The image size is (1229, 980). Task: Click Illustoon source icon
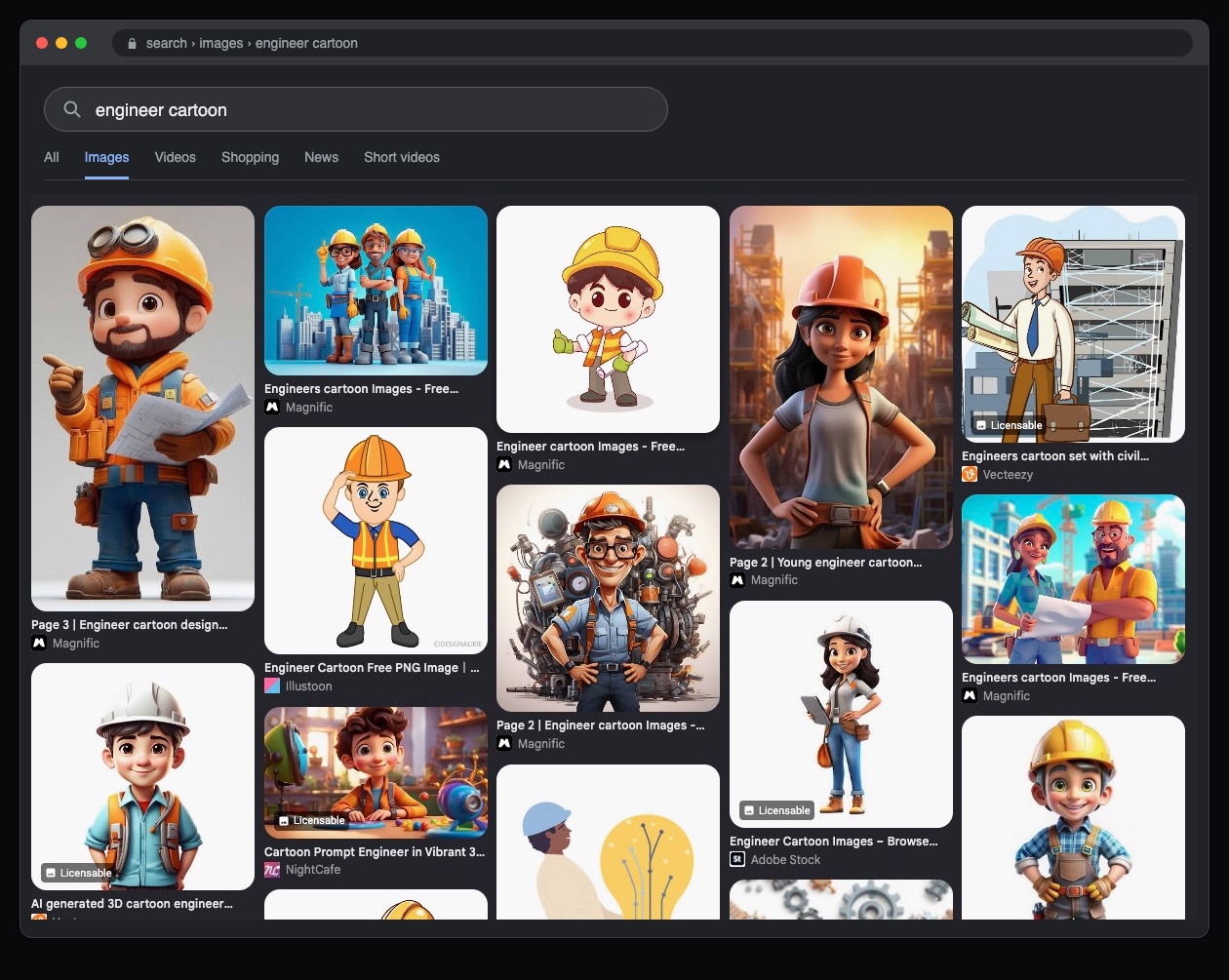pyautogui.click(x=272, y=686)
